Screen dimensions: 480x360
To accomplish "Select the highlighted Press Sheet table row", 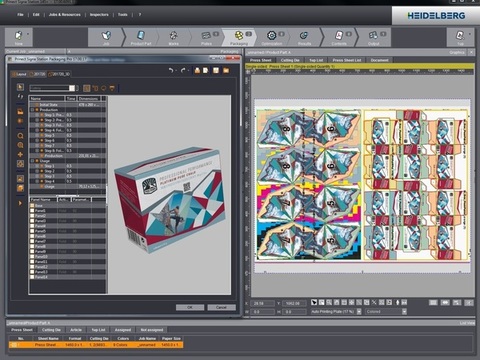I will pyautogui.click(x=96, y=345).
